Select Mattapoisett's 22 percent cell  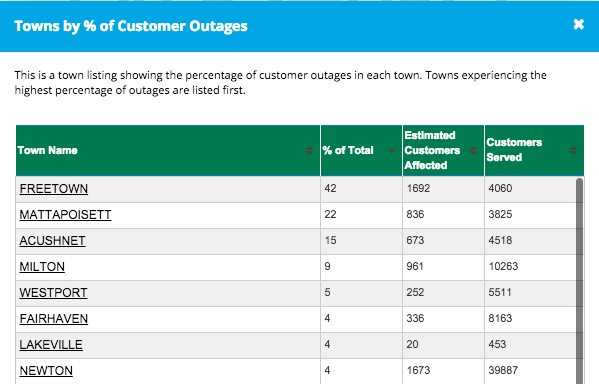[361, 215]
